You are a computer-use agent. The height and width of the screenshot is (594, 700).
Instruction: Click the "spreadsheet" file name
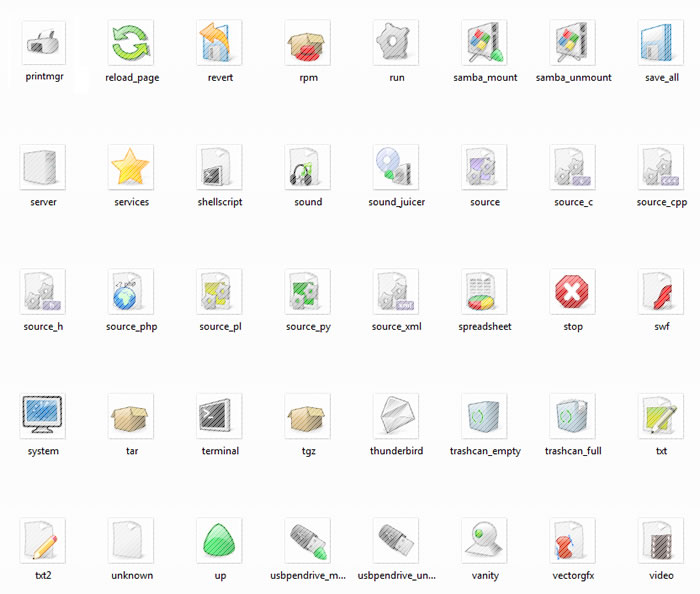tap(485, 327)
